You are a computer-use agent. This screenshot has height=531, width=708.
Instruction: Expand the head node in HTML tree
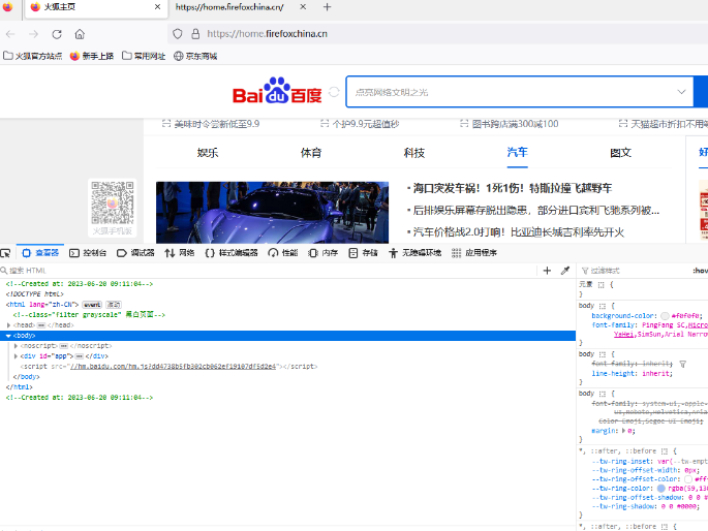8,325
